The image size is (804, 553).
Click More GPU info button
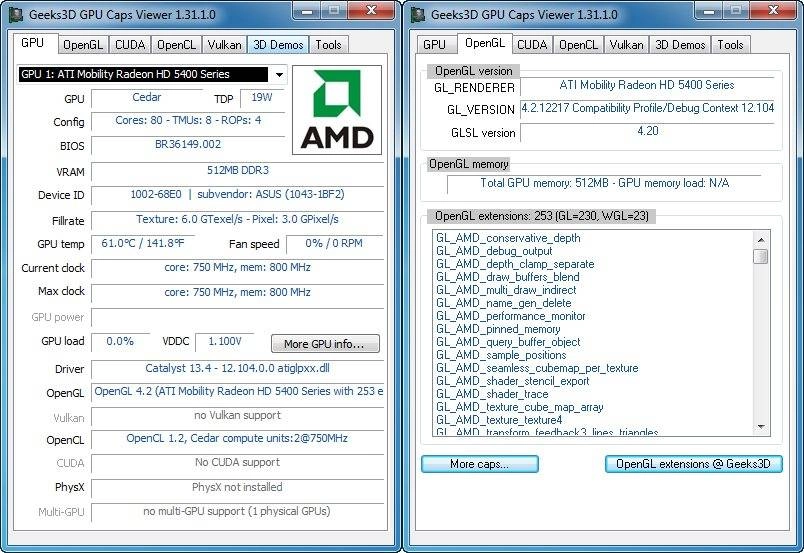coord(325,344)
